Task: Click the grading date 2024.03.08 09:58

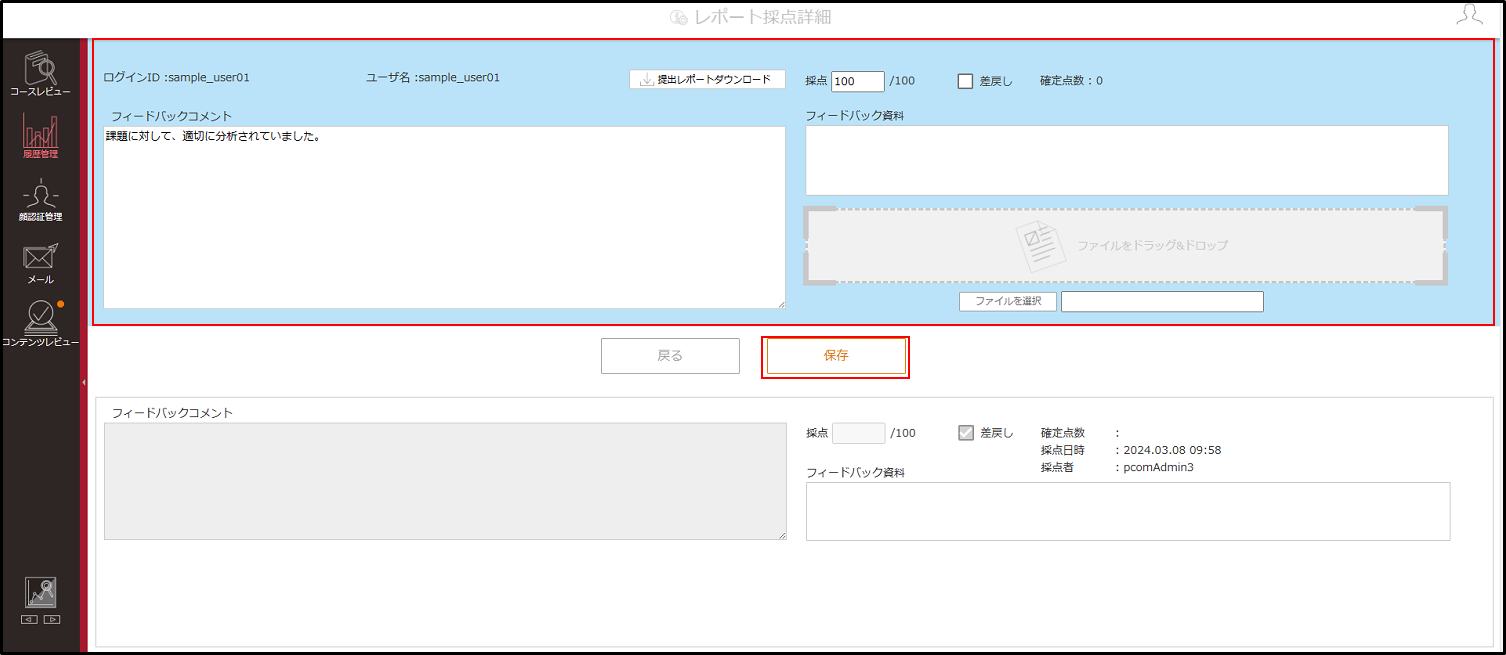Action: point(1172,450)
